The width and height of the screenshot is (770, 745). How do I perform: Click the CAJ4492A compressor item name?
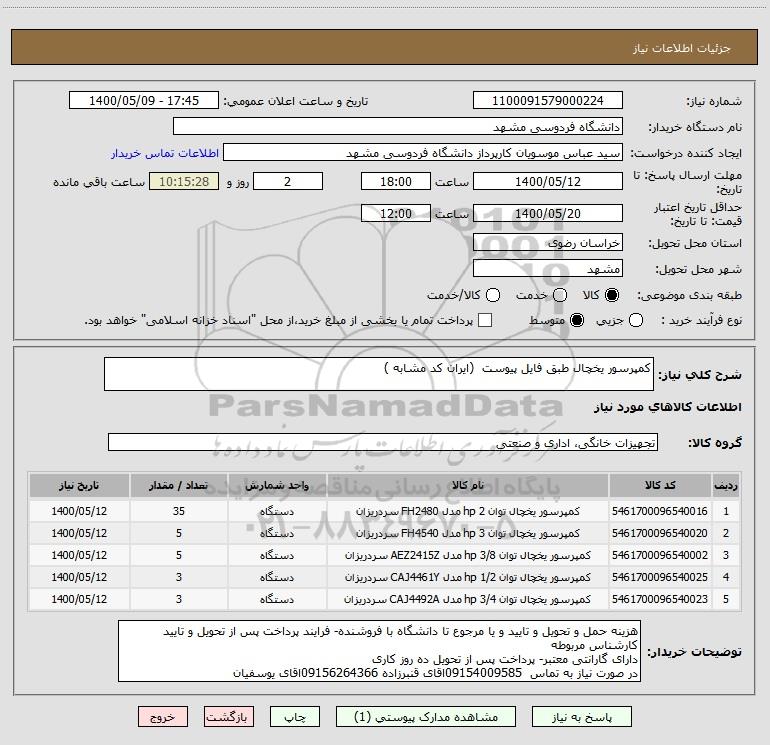tap(468, 600)
